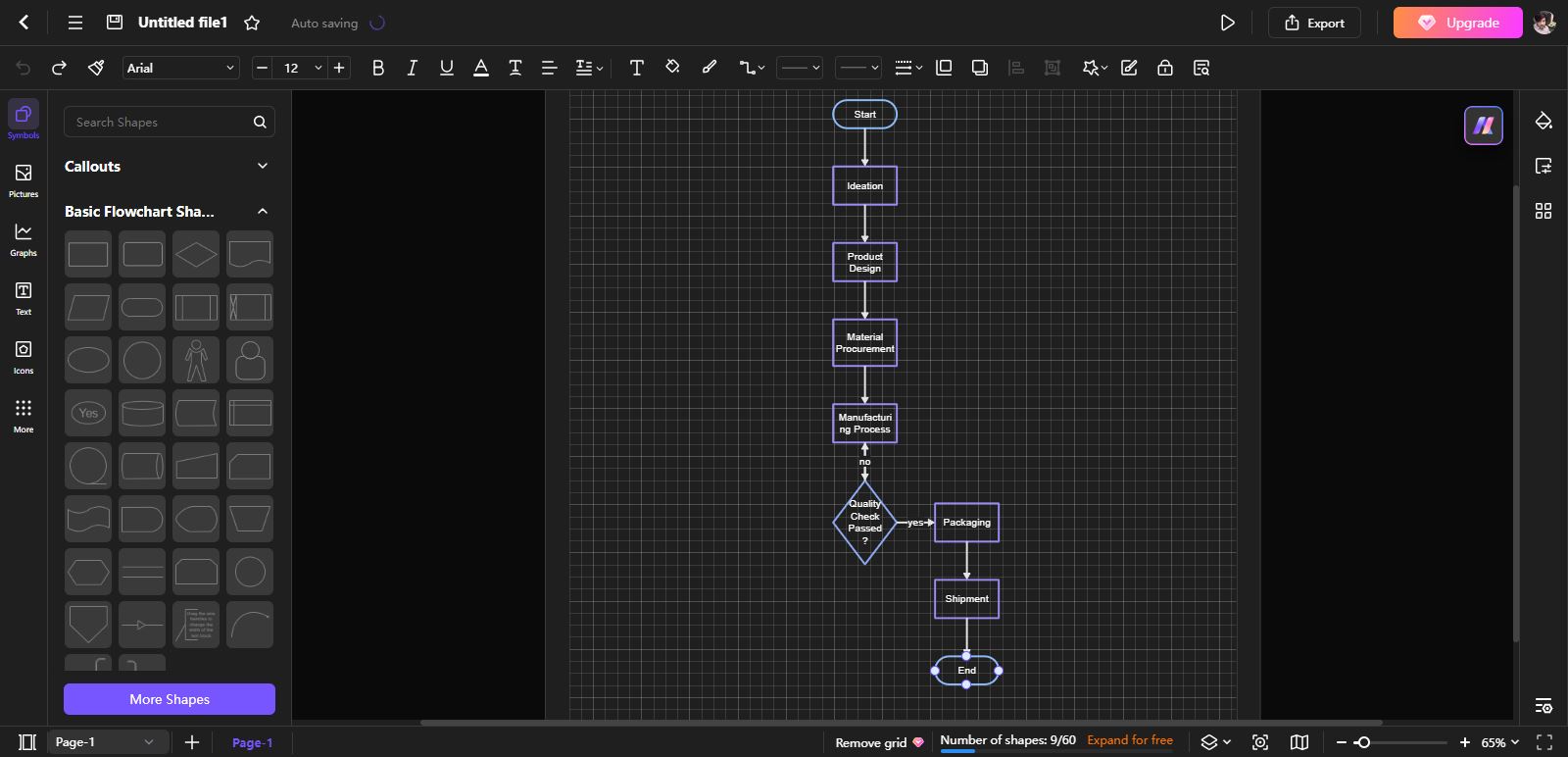The width and height of the screenshot is (1568, 757).
Task: Open the line start style dropdown
Action: pos(800,68)
